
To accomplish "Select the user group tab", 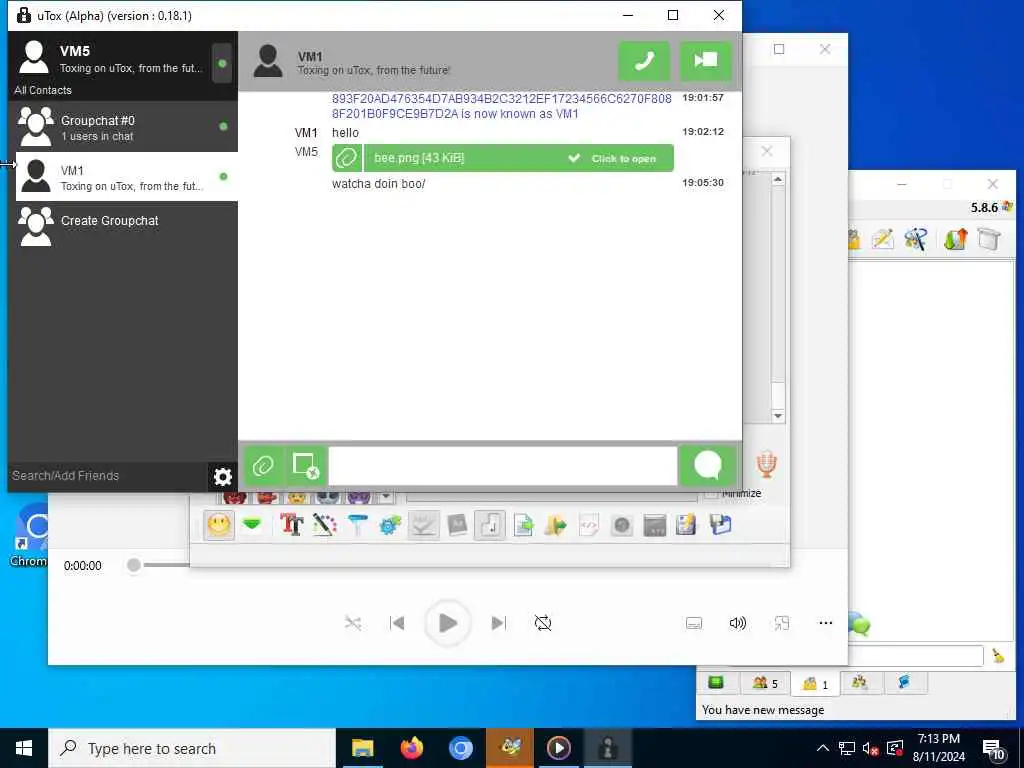I will pyautogui.click(x=860, y=682).
